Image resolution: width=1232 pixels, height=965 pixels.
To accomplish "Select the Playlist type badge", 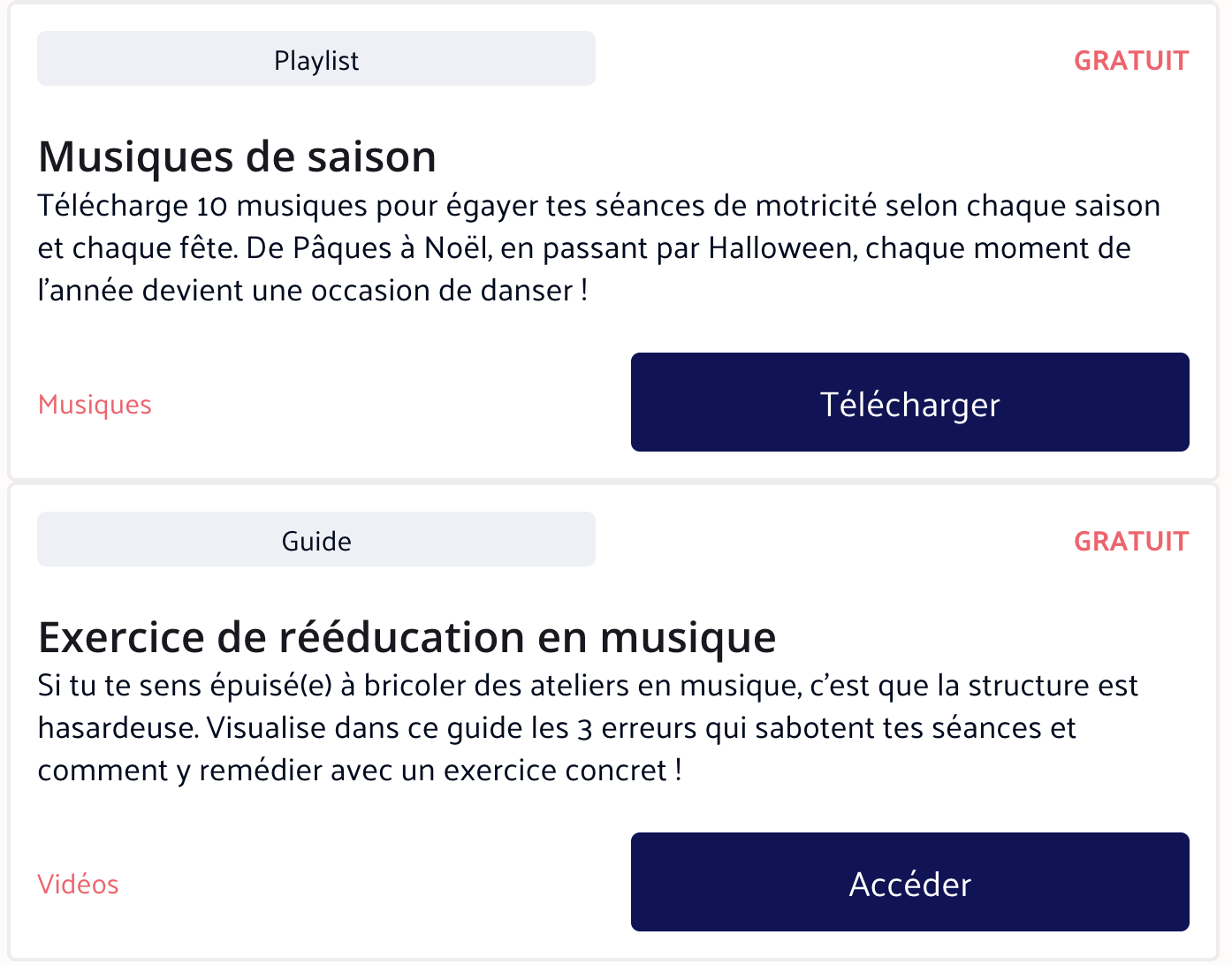I will click(316, 59).
